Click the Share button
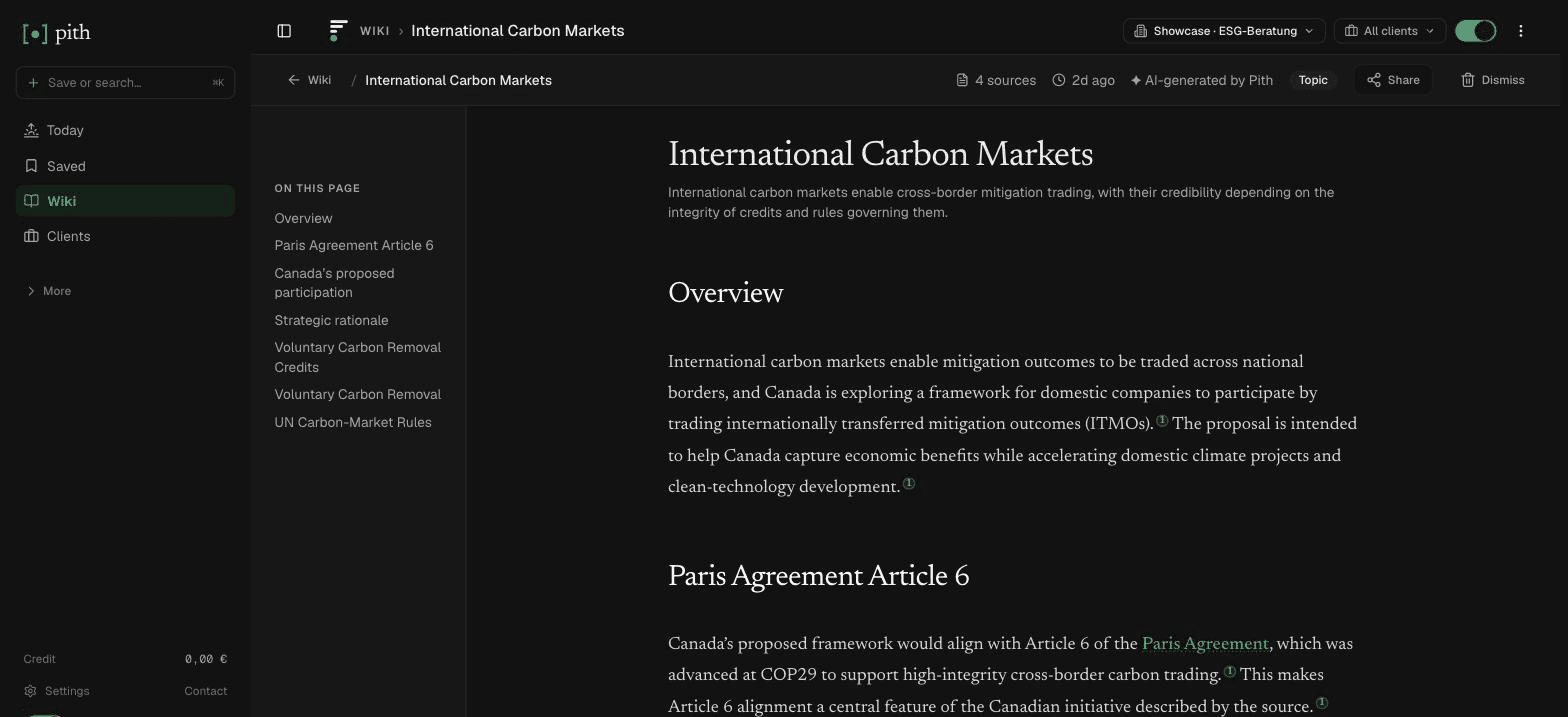The width and height of the screenshot is (1568, 717). 1393,80
